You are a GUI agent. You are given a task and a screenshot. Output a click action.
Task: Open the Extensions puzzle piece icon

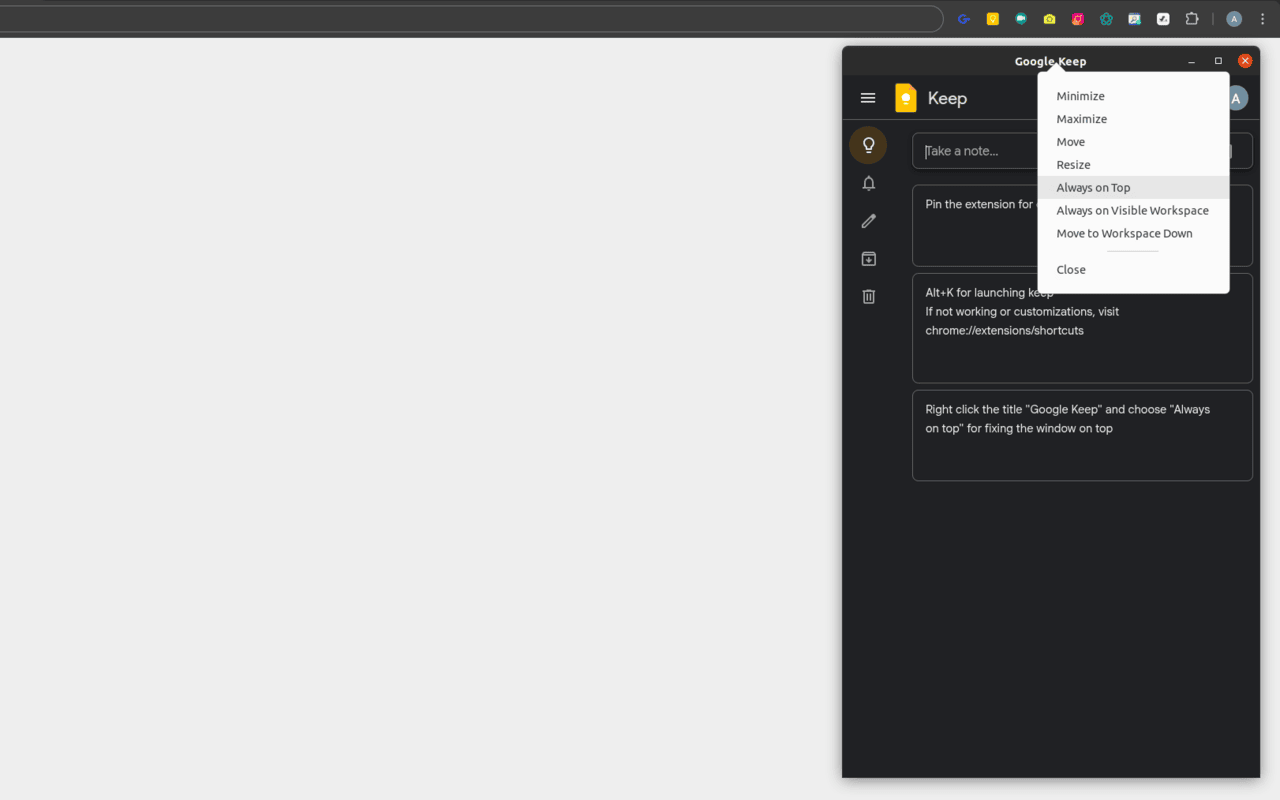[x=1192, y=19]
